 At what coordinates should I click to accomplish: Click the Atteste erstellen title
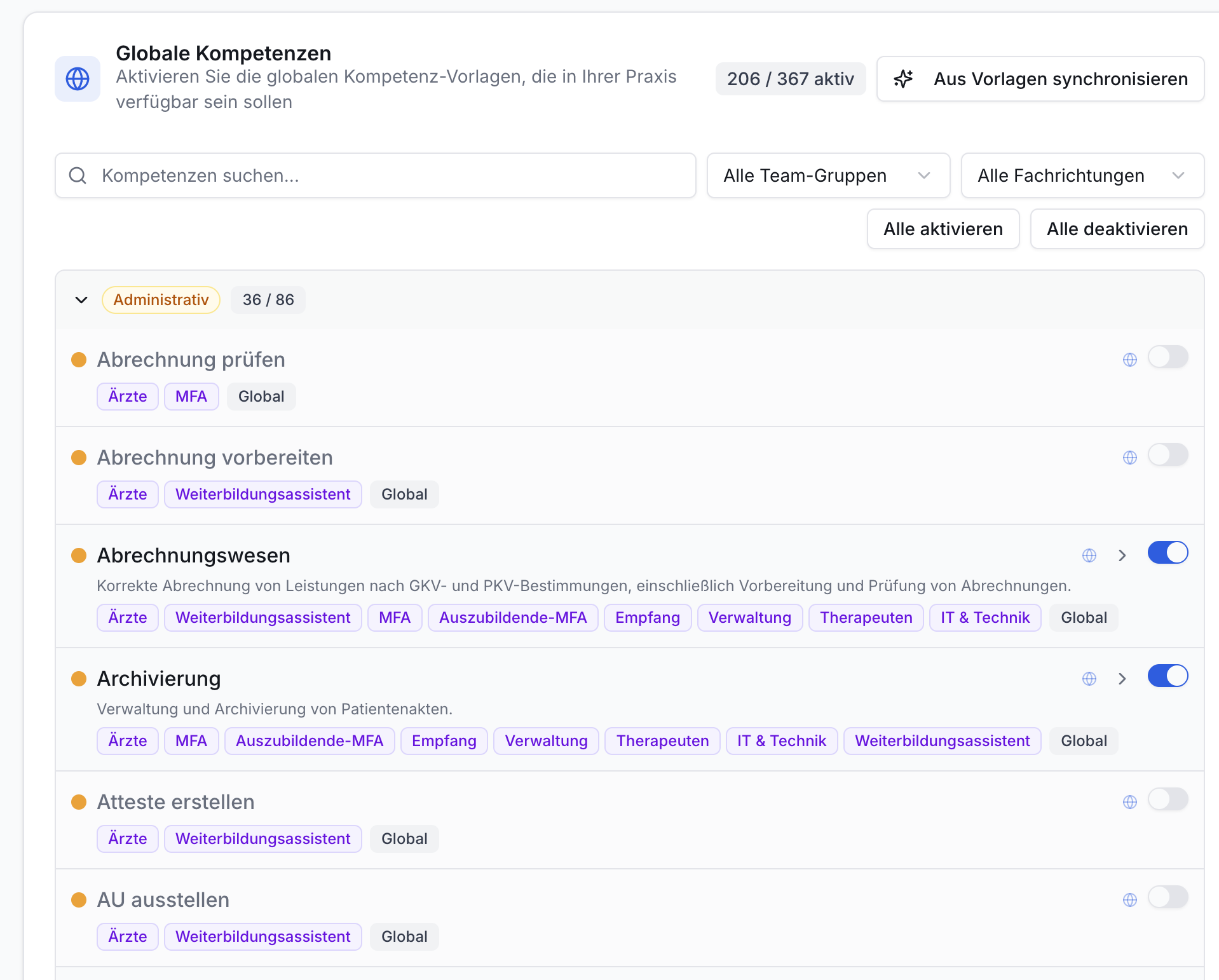tap(175, 802)
